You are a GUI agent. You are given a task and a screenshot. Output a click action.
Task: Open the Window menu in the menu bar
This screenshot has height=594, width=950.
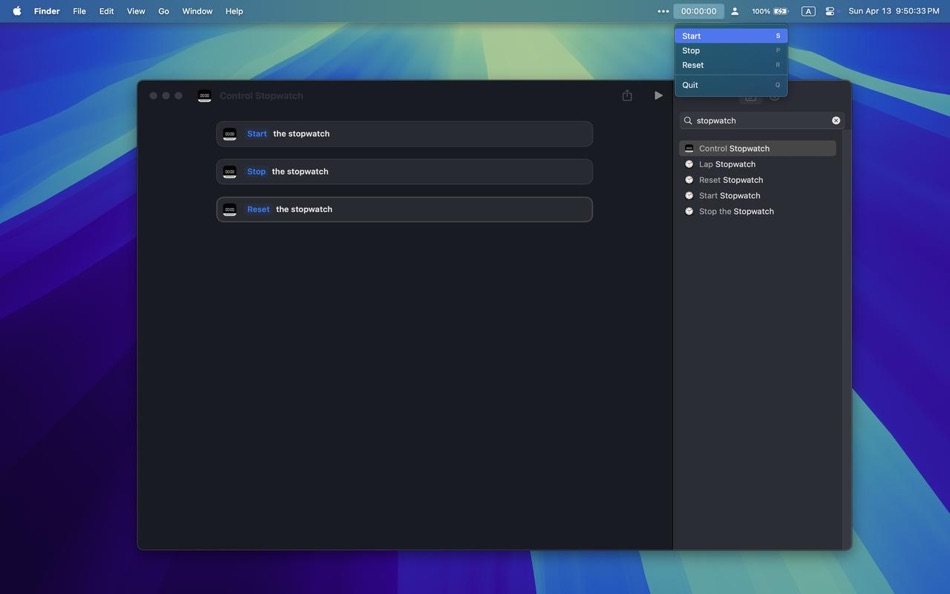[197, 11]
